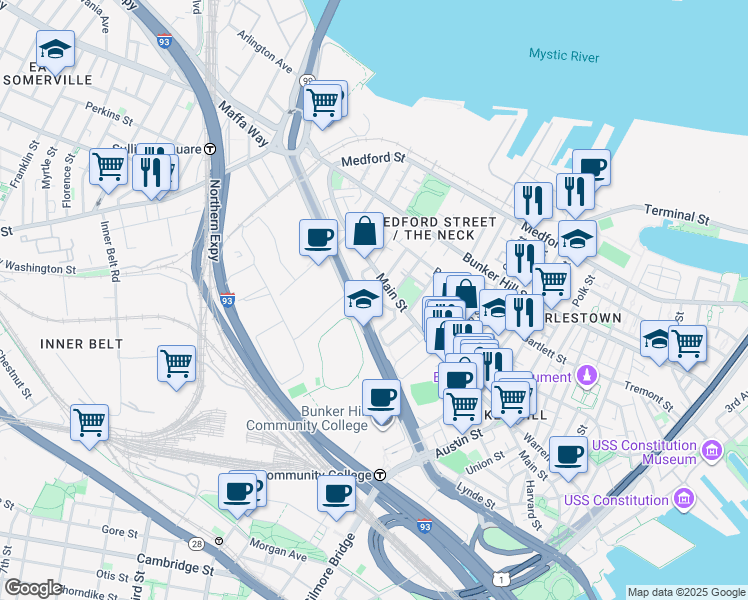This screenshot has height=600, width=748.
Task: Click the cafe marker left of the shopping bag marker
Action: 318,237
